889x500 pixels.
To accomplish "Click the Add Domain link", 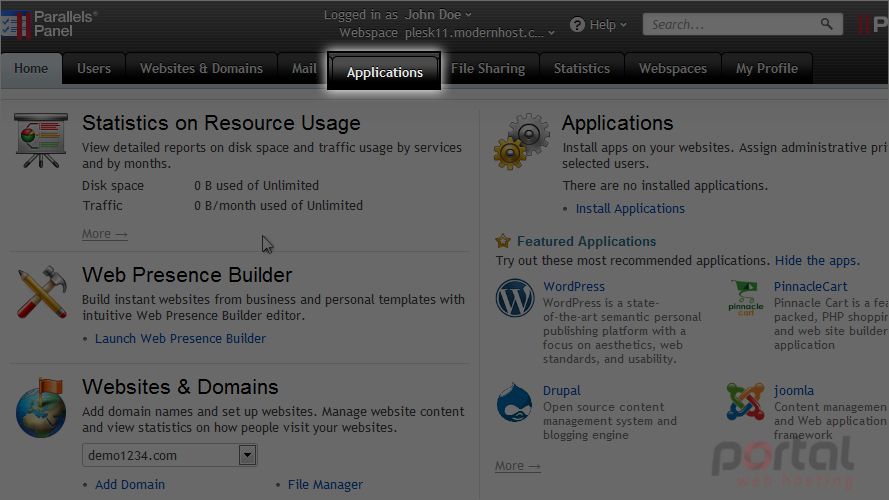I will pyautogui.click(x=130, y=485).
